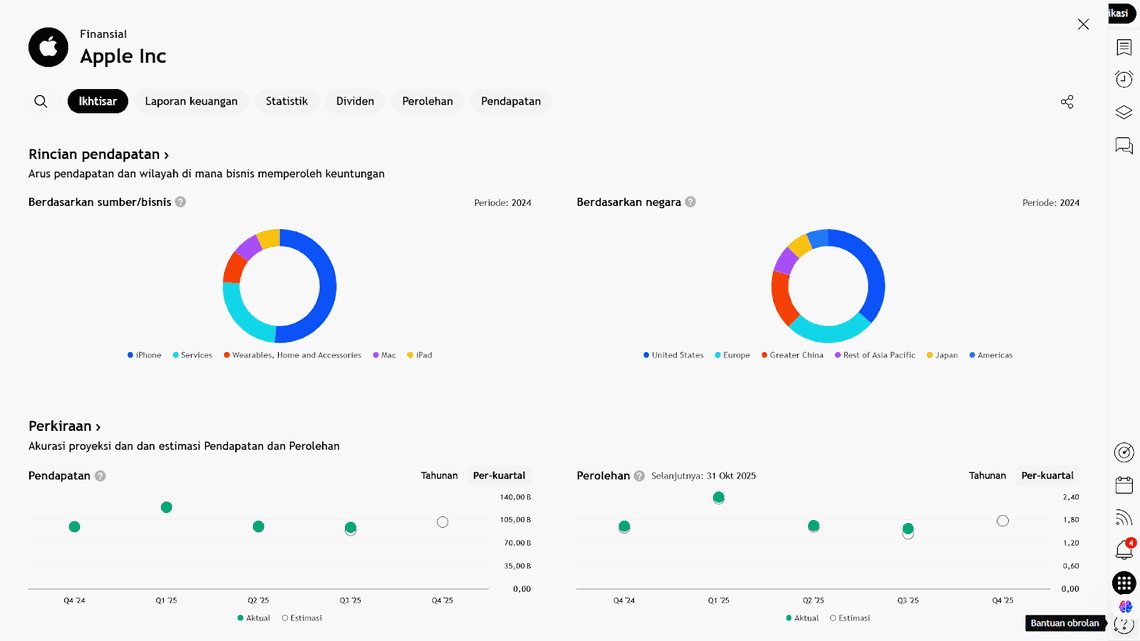
Task: Open the layers icon in right sidebar
Action: point(1124,113)
